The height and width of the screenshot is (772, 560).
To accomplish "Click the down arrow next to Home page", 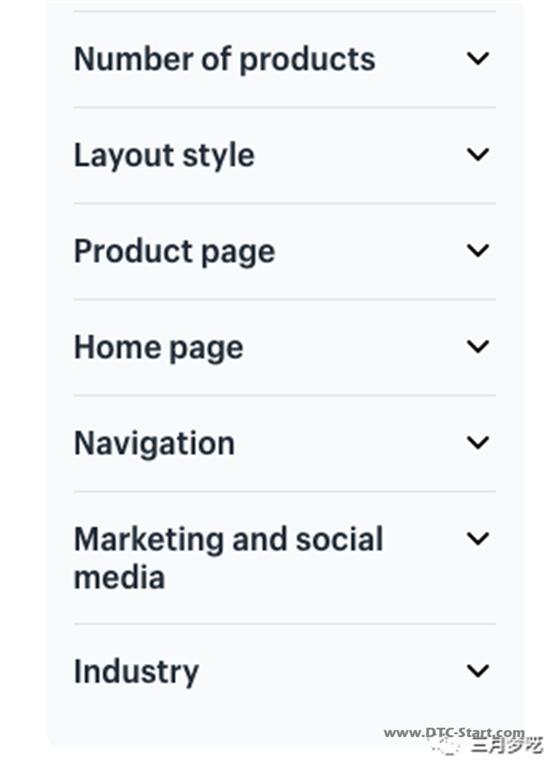I will [x=477, y=347].
